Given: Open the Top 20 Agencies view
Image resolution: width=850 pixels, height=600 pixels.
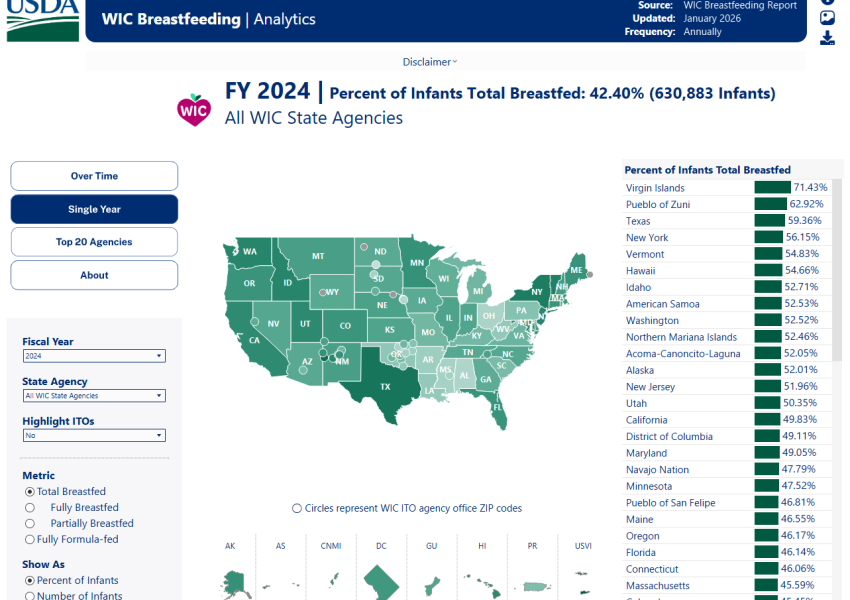Looking at the screenshot, I should (x=93, y=241).
